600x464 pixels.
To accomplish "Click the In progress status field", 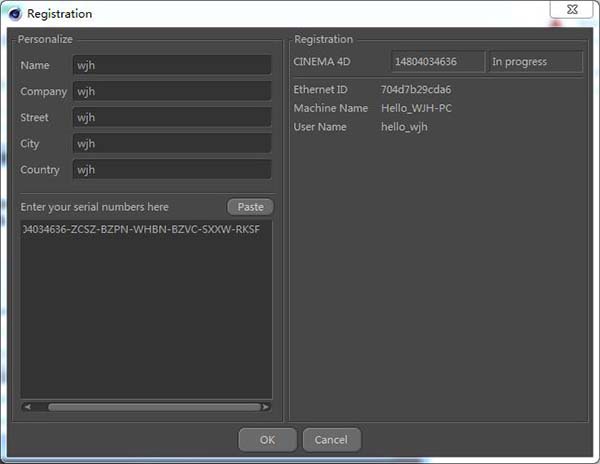I will click(x=536, y=62).
